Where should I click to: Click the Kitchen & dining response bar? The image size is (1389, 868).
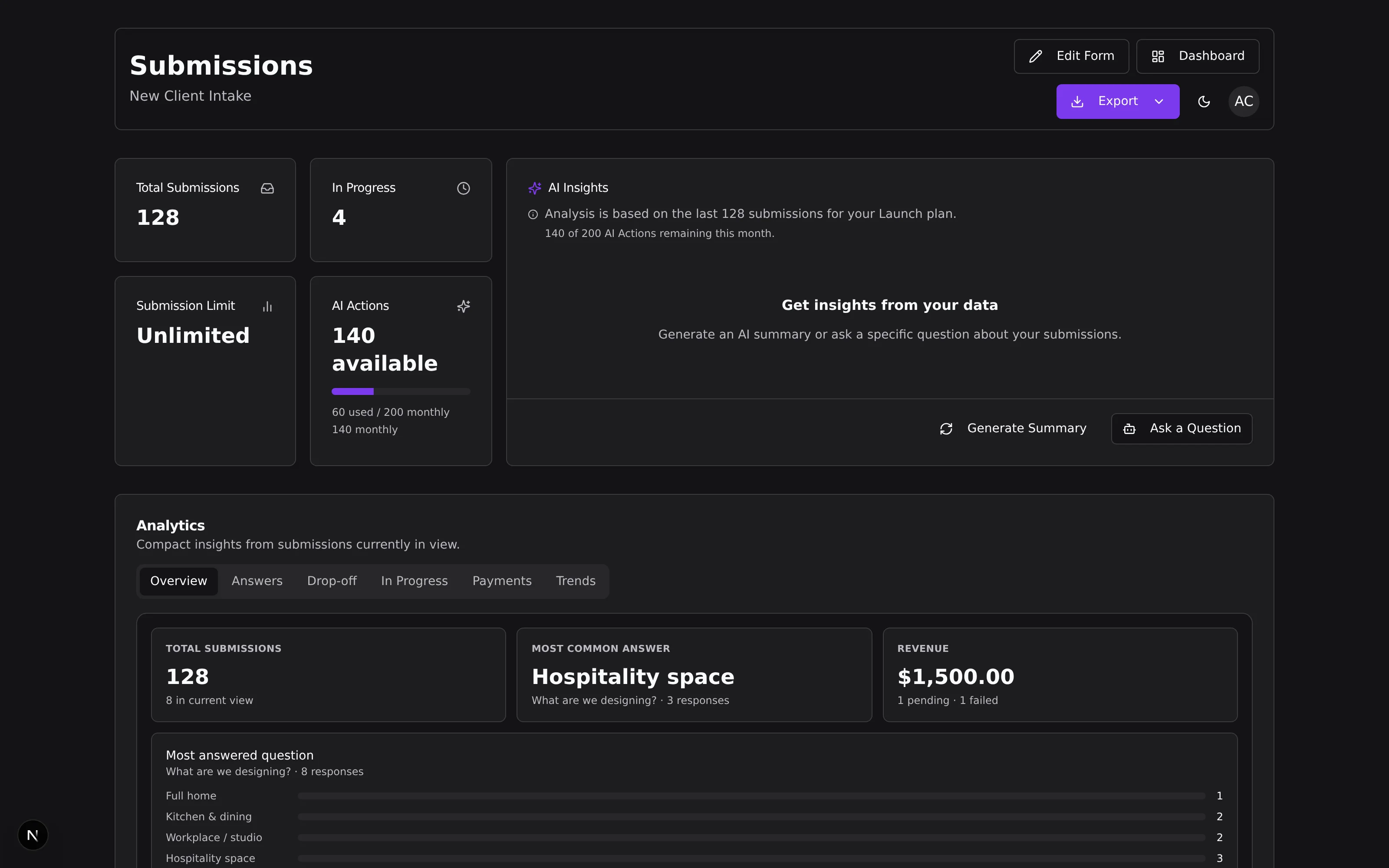coord(751,817)
